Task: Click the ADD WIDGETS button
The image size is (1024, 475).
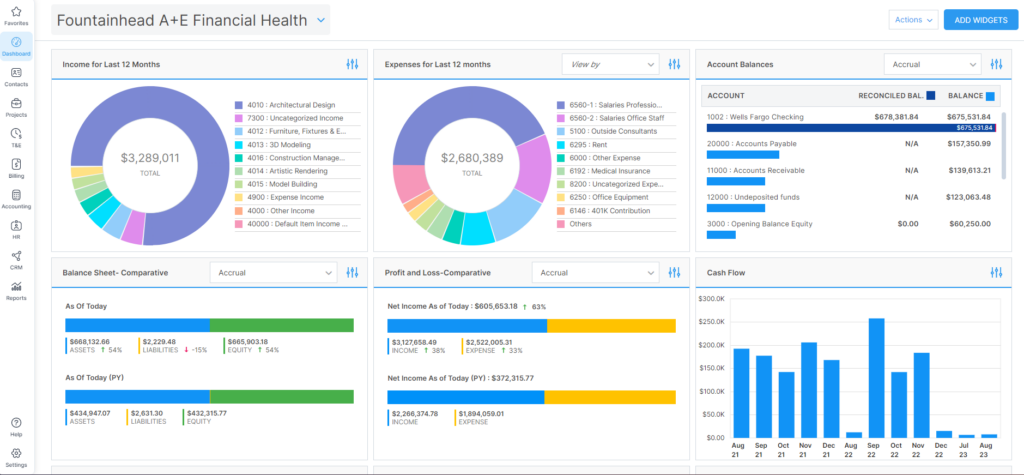Action: 981,20
